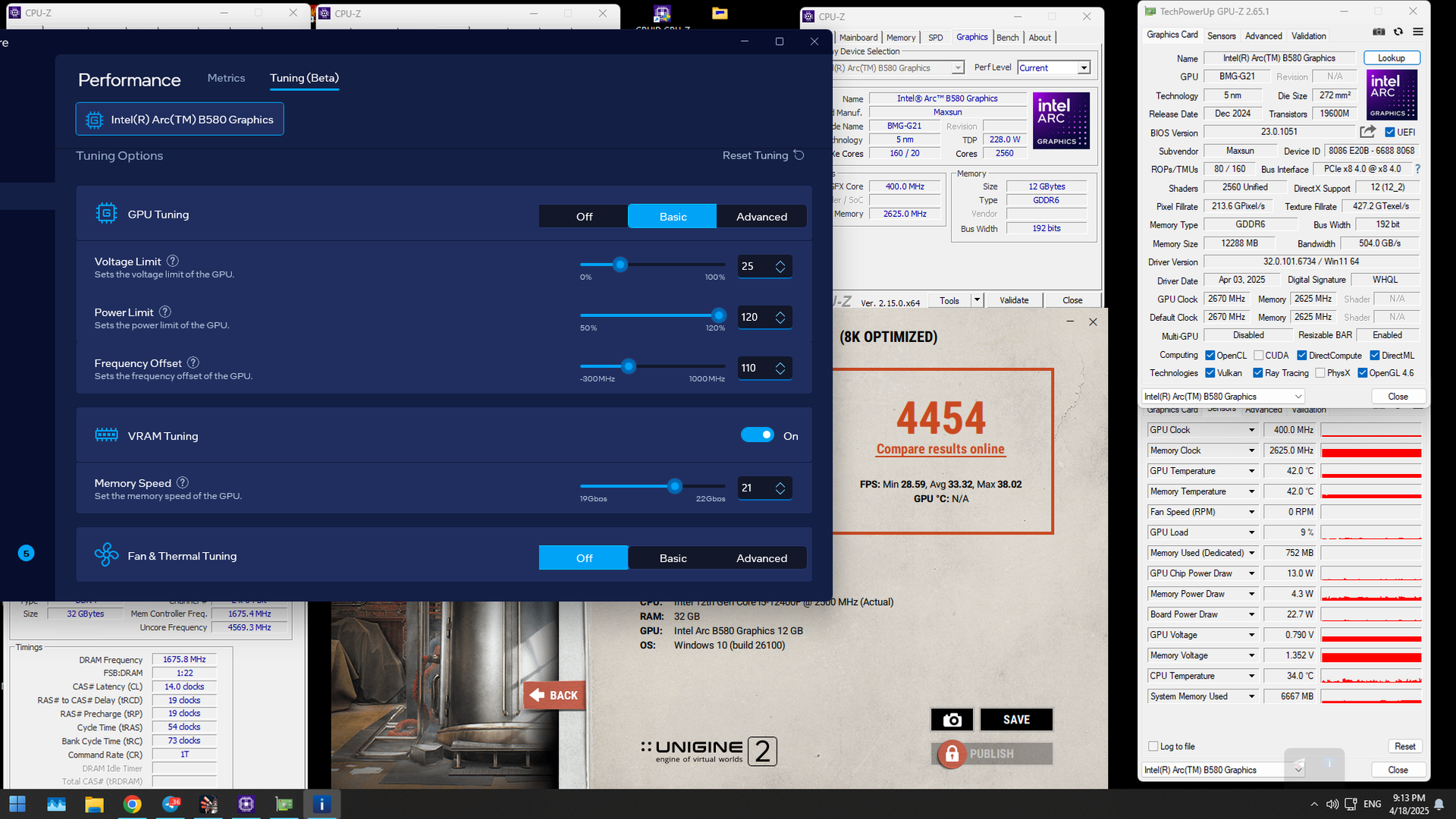This screenshot has height=819, width=1456.
Task: Click the volume icon in system tray
Action: point(1332,804)
